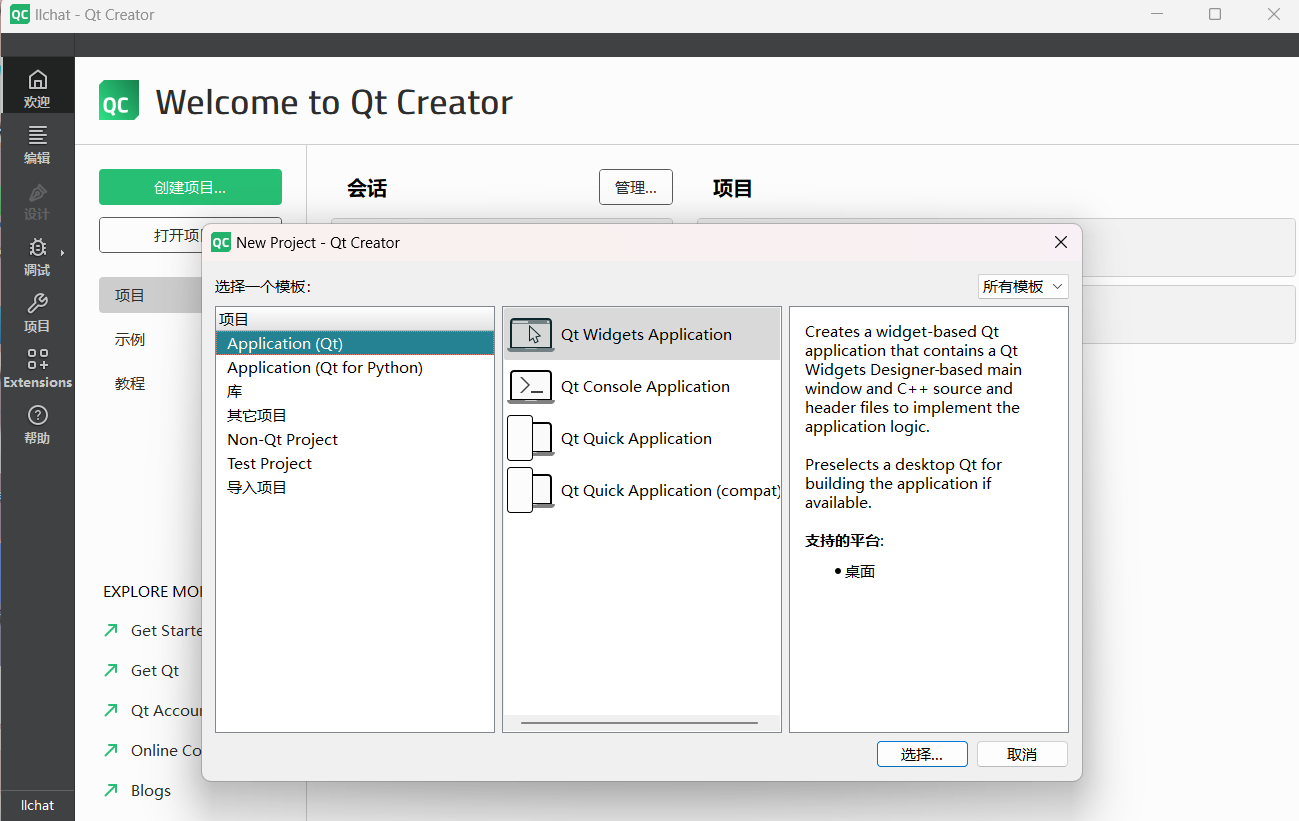Select the 其它项目 category
Image resolution: width=1299 pixels, height=821 pixels.
coord(355,415)
